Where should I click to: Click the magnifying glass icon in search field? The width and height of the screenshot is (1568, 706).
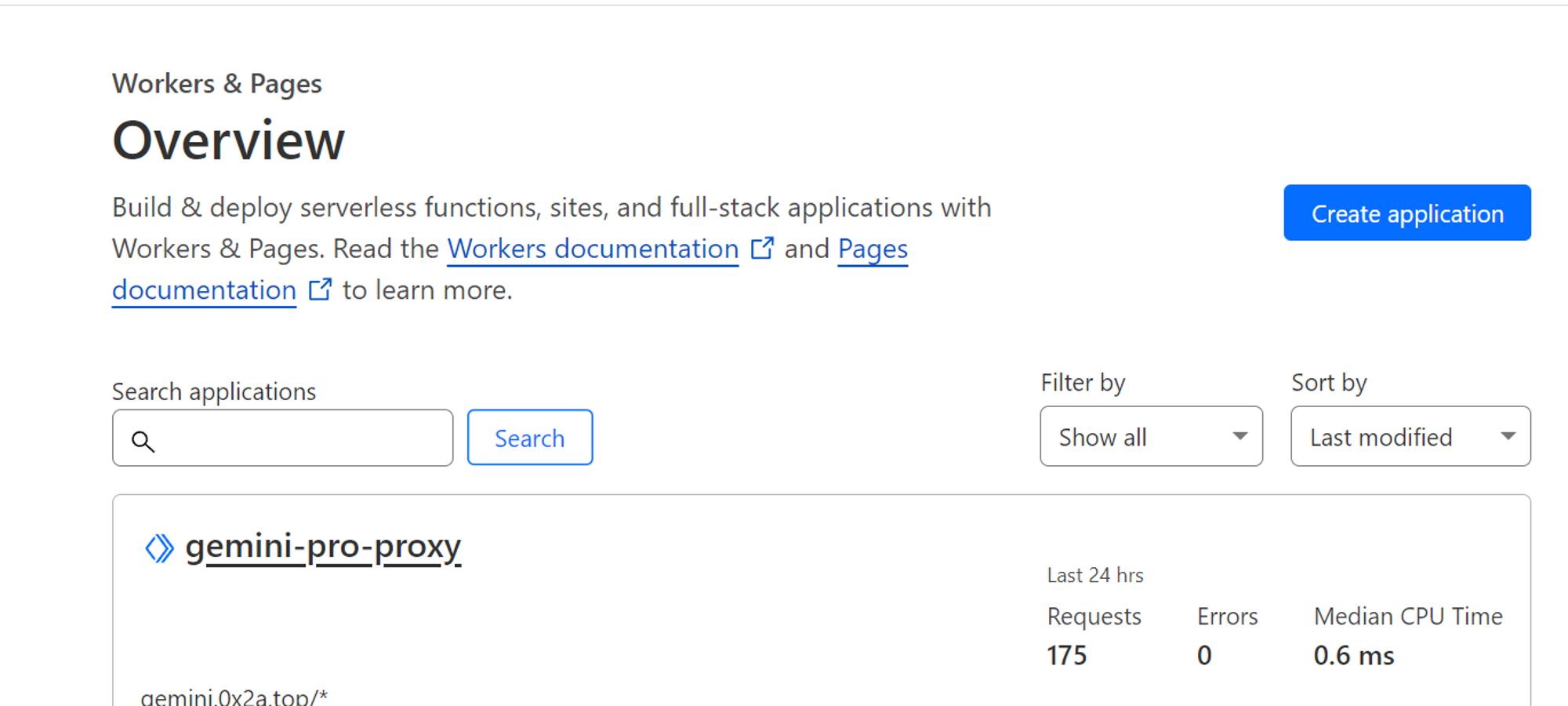tap(143, 442)
